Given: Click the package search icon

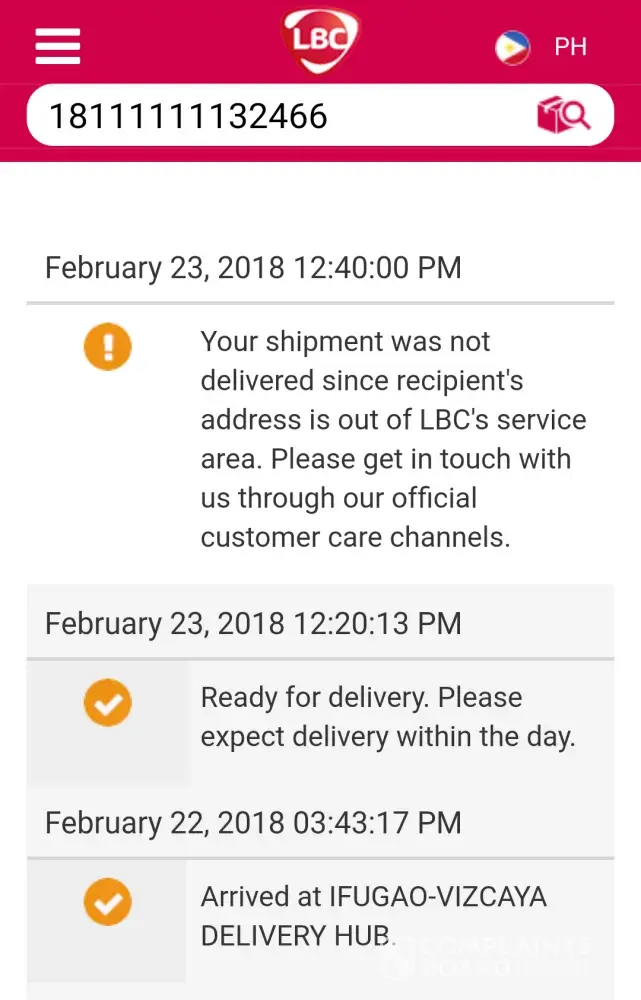Looking at the screenshot, I should click(x=564, y=116).
